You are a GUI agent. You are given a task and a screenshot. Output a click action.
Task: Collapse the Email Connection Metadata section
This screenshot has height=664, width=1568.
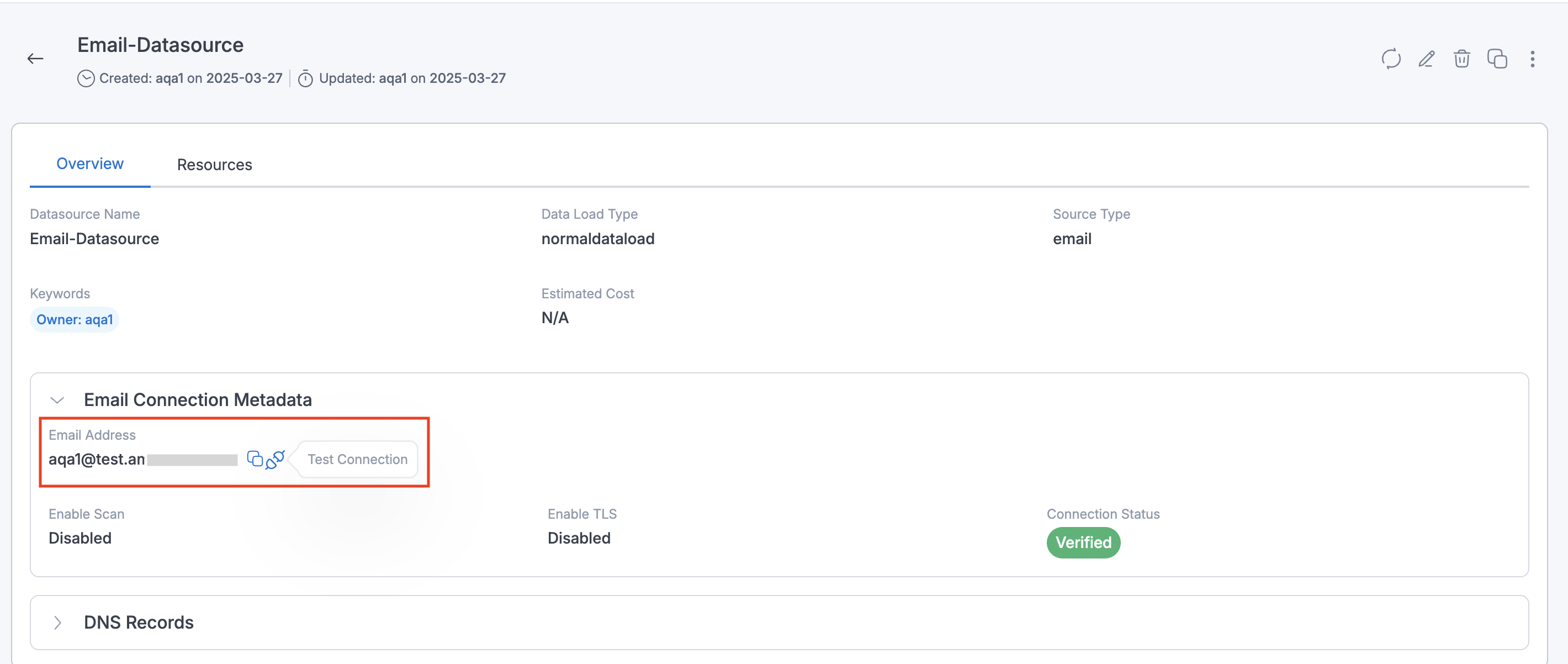coord(57,400)
